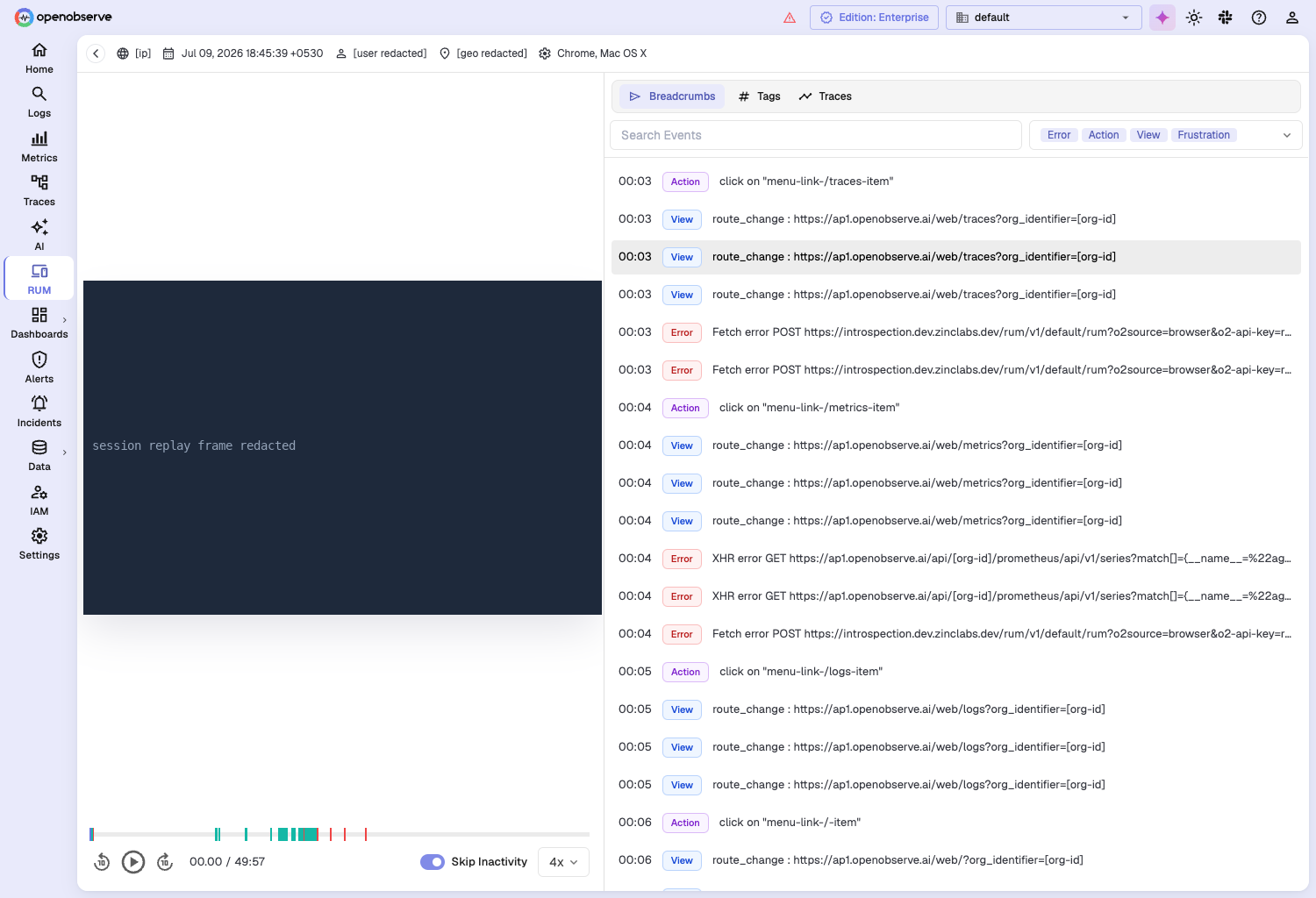Open IAM in the sidebar

[39, 500]
